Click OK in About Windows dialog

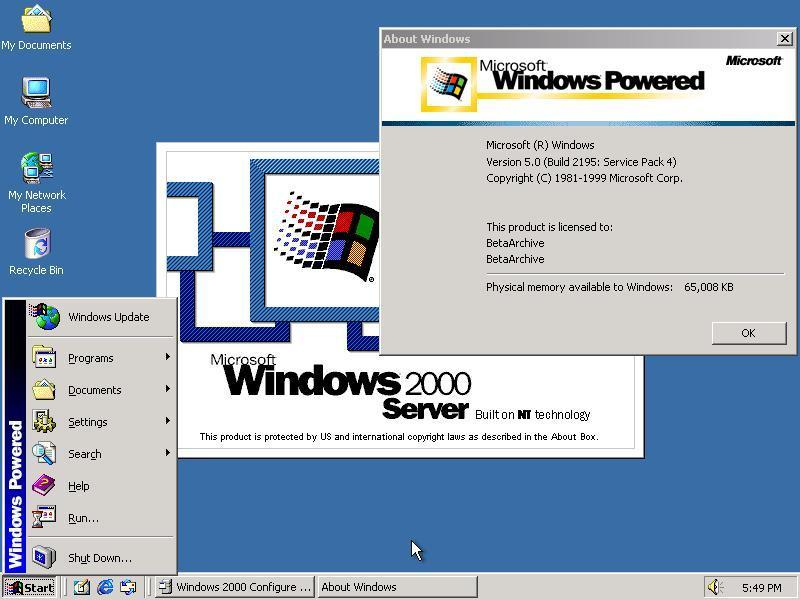(748, 333)
